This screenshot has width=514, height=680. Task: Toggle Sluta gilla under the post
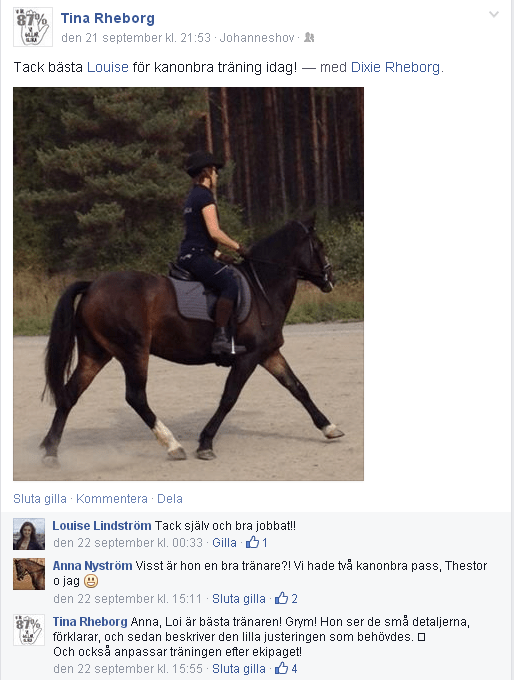40,499
